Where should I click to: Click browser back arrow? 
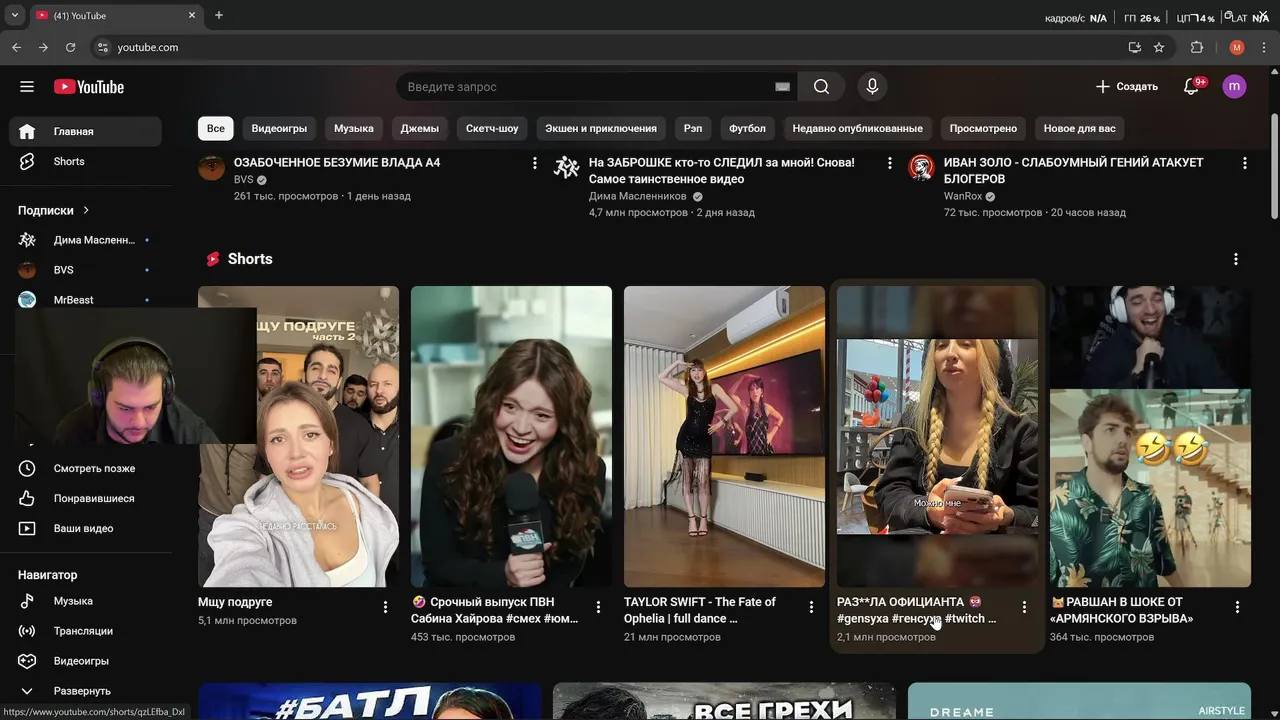pos(16,47)
